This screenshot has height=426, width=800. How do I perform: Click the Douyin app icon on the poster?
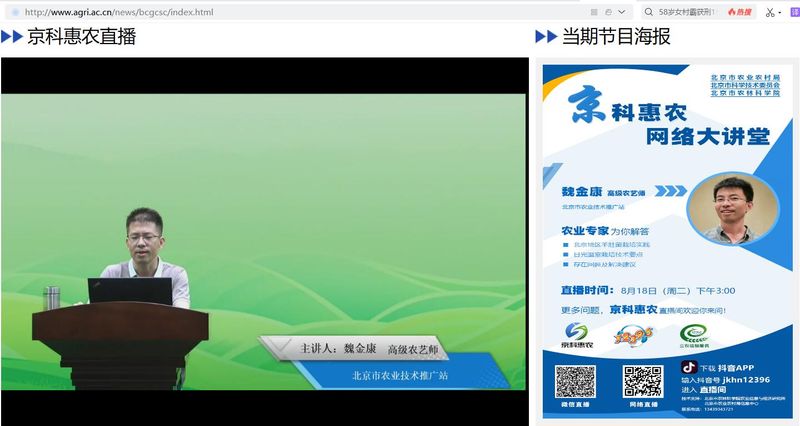point(689,367)
